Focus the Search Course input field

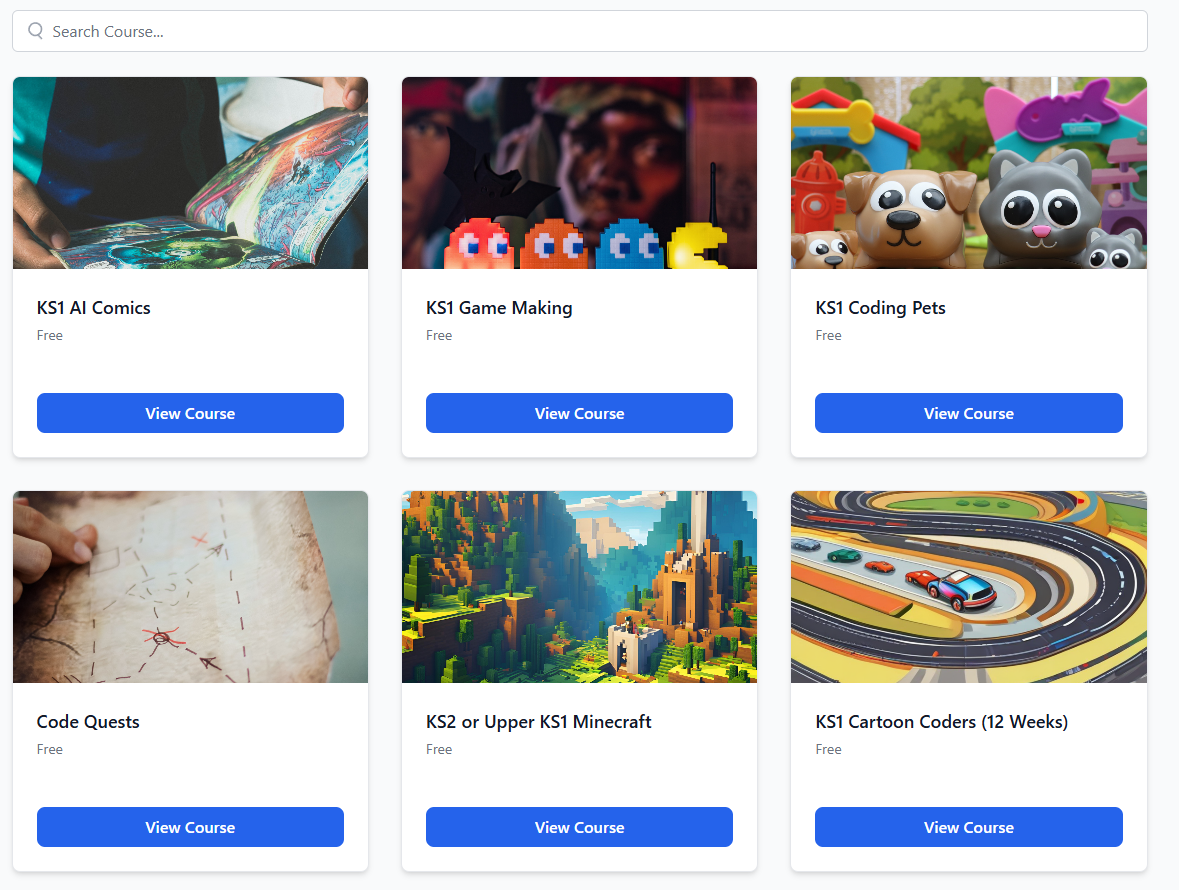point(580,31)
